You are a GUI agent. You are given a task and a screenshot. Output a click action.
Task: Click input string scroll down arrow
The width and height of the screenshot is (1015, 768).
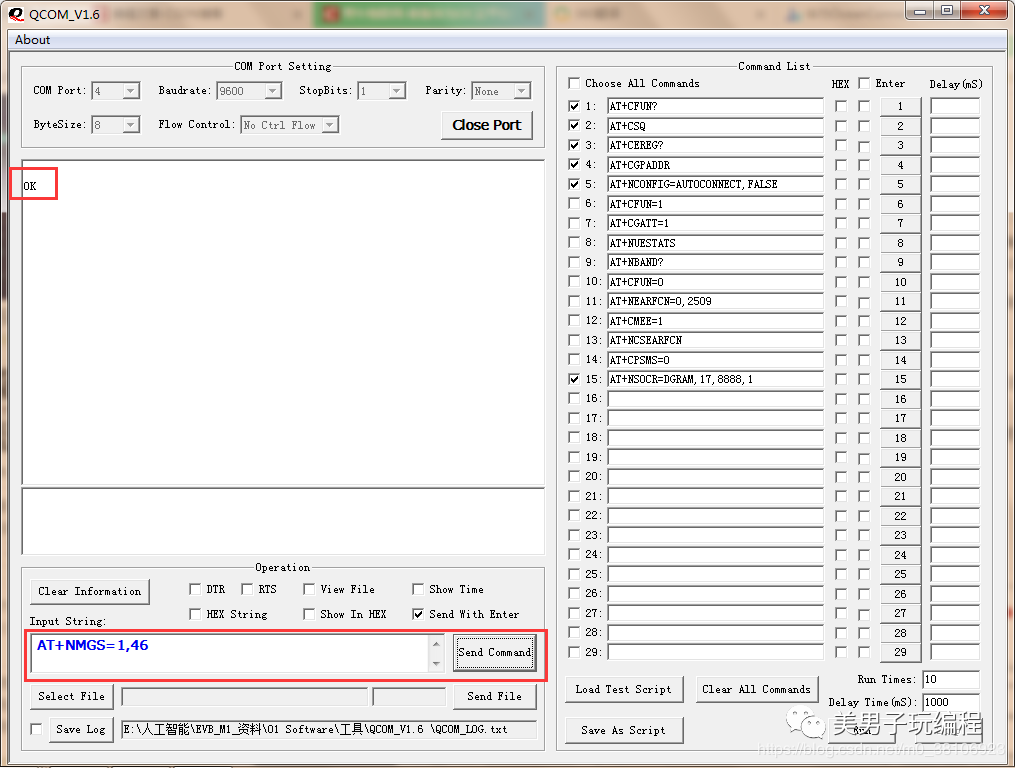[x=436, y=663]
